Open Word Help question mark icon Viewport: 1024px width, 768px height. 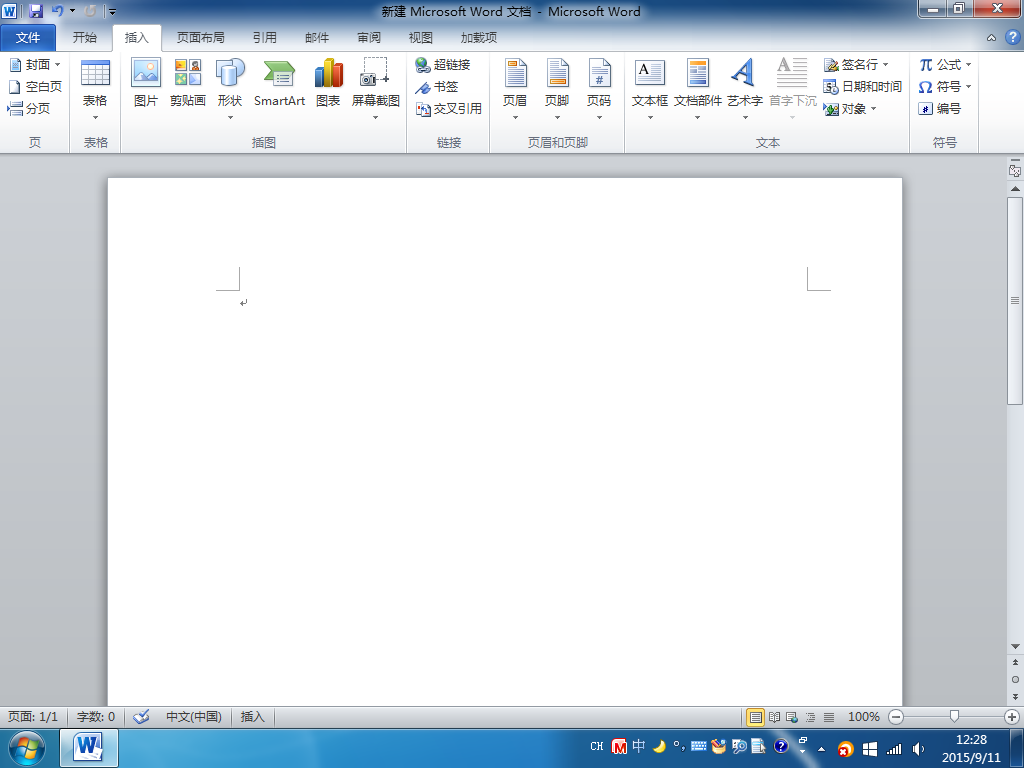pyautogui.click(x=1012, y=37)
